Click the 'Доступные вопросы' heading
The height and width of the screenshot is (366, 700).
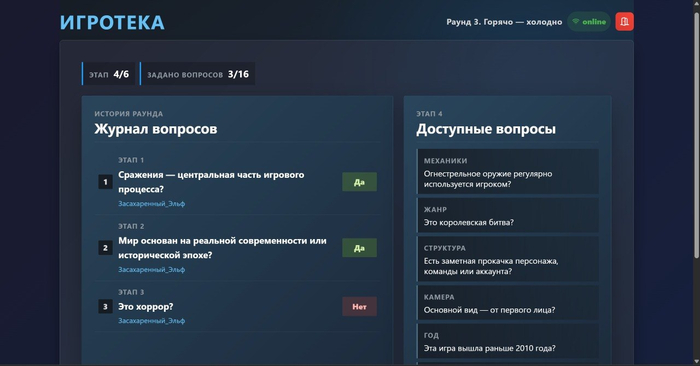pos(486,129)
